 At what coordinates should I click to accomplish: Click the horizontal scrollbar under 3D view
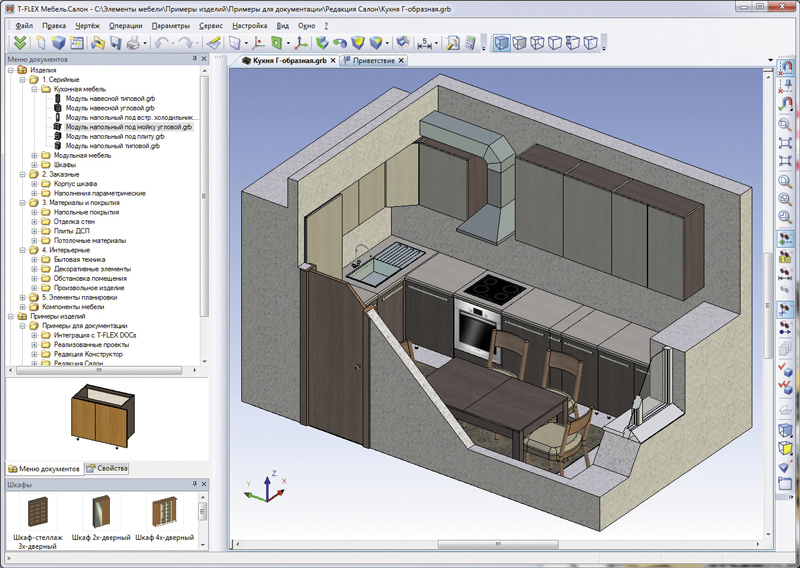click(x=498, y=545)
